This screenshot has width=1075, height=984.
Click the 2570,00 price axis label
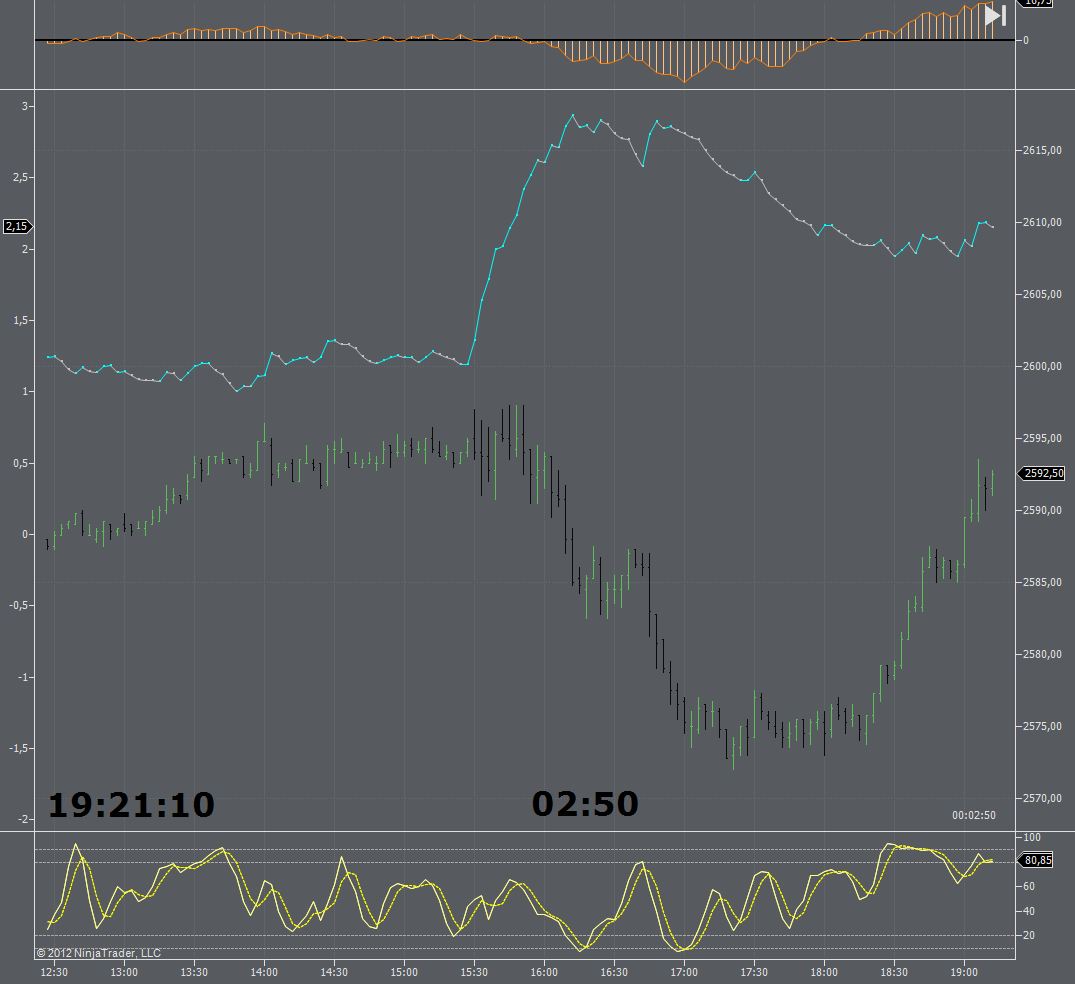pyautogui.click(x=1042, y=798)
